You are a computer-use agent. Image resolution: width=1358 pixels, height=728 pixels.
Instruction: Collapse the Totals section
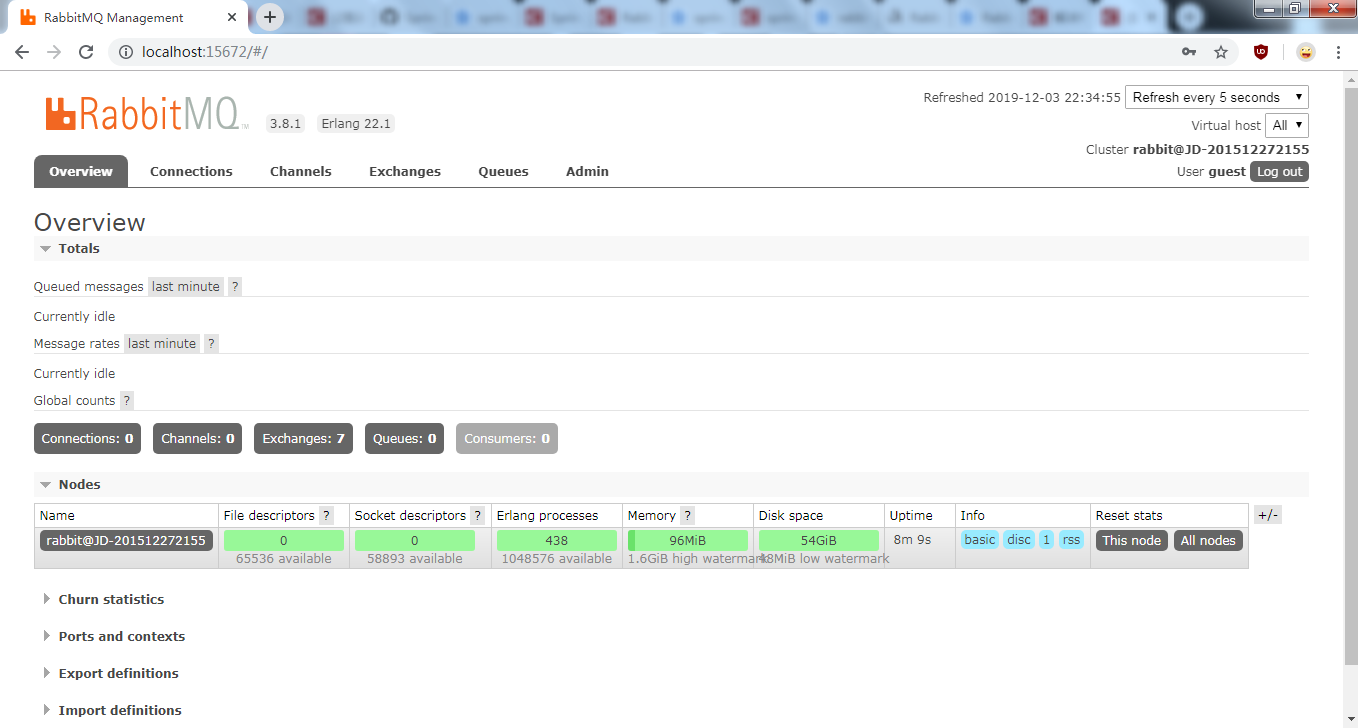(x=45, y=248)
